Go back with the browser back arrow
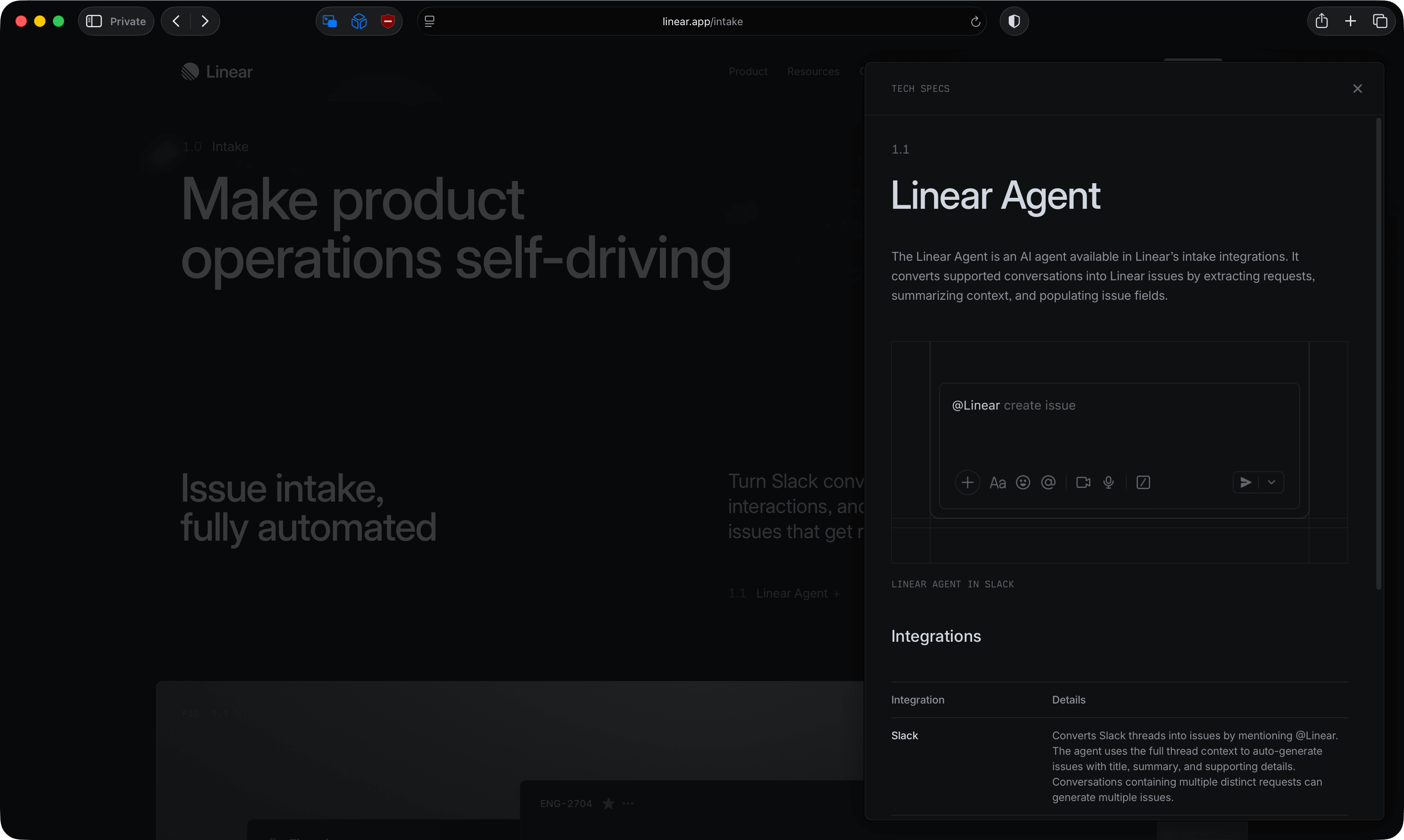Viewport: 1404px width, 840px height. tap(176, 21)
